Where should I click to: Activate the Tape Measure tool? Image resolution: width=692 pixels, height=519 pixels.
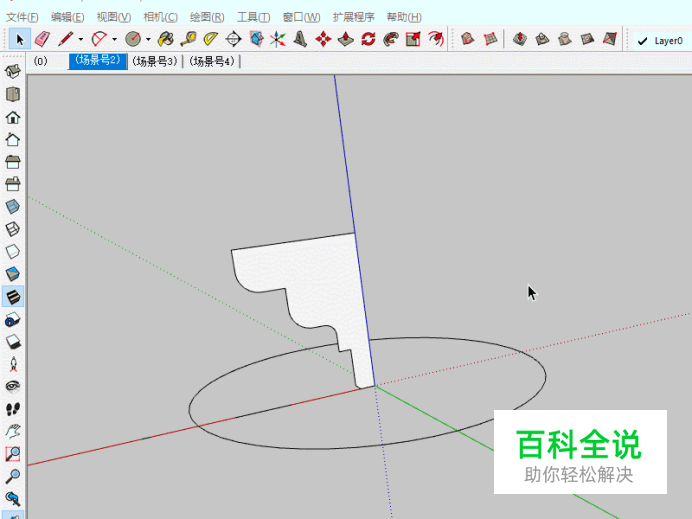pos(188,39)
